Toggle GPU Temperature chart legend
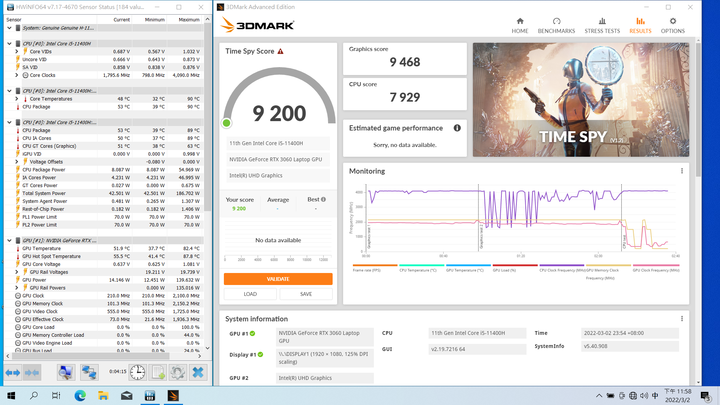Screen dimensions: 720x405 pos(468,268)
